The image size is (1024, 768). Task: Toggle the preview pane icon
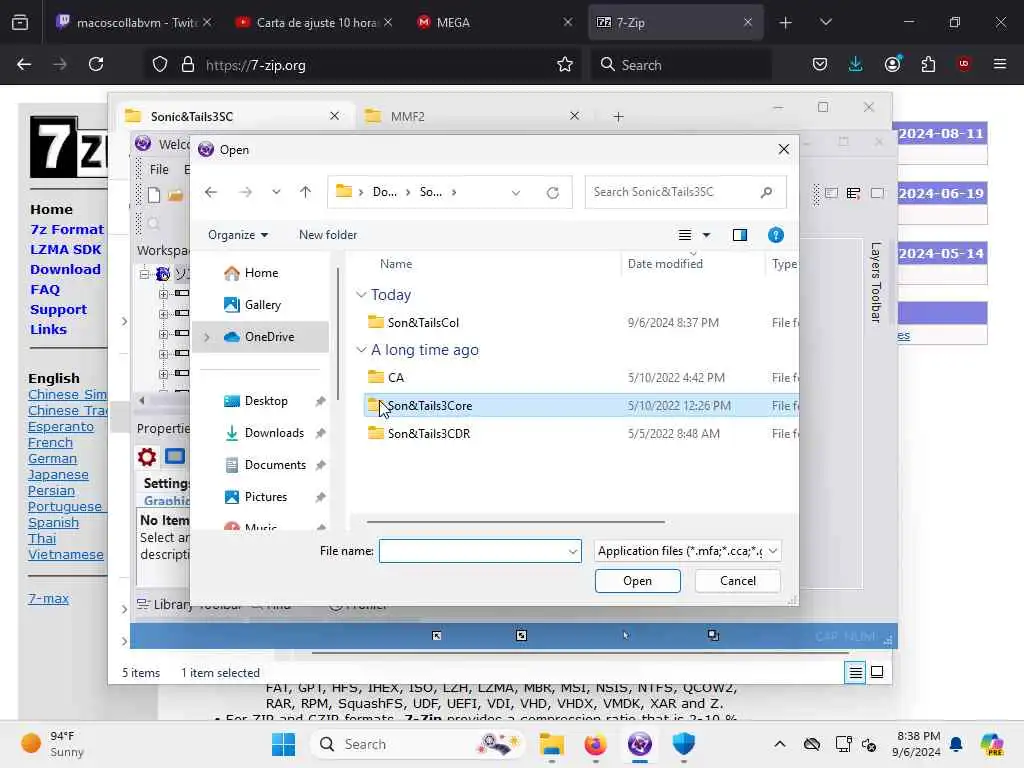(739, 235)
